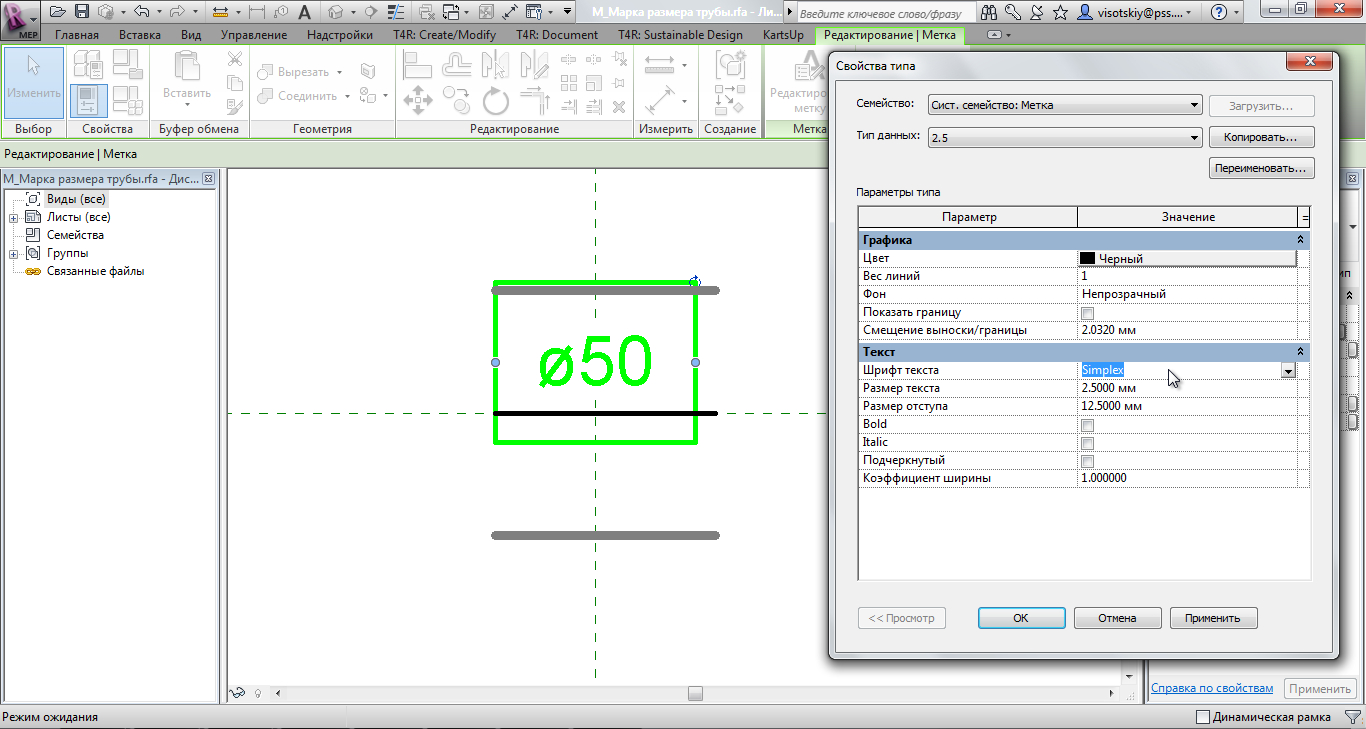Click the 'Размер текста' value field
Viewport: 1366px width, 729px height.
click(x=1187, y=388)
